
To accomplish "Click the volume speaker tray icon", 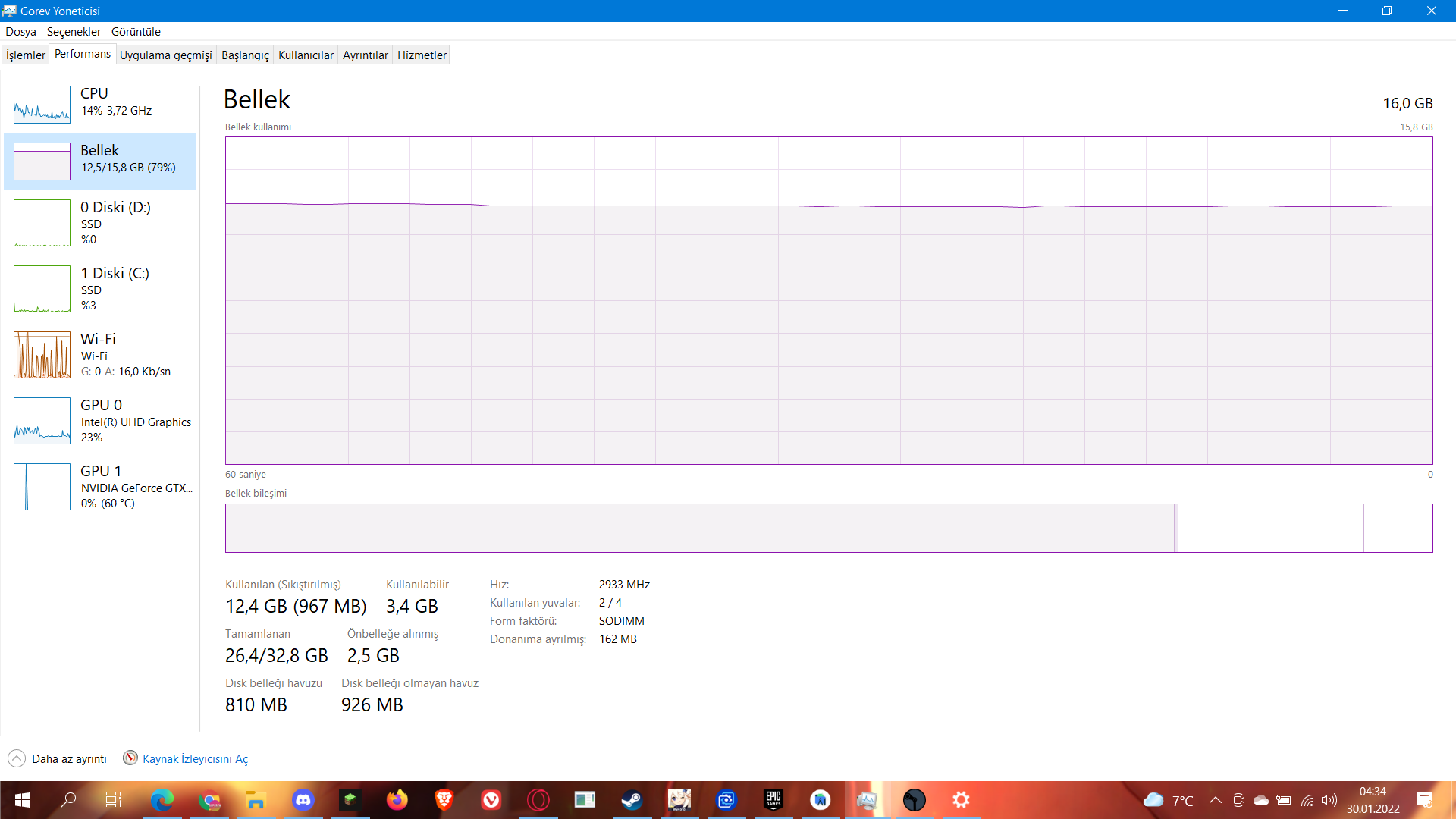I will click(x=1329, y=800).
